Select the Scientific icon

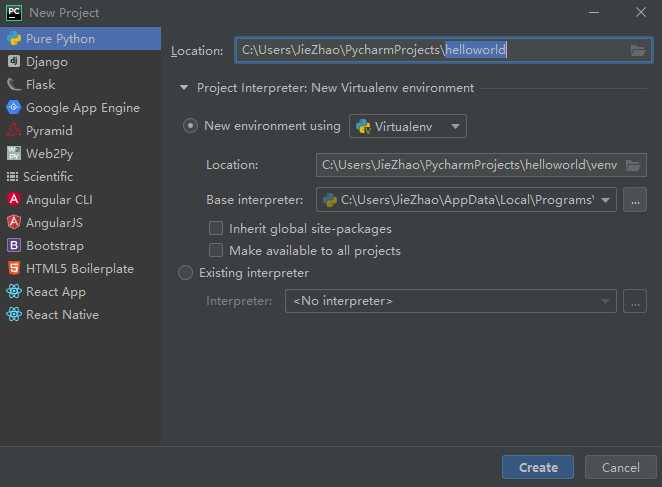point(12,177)
